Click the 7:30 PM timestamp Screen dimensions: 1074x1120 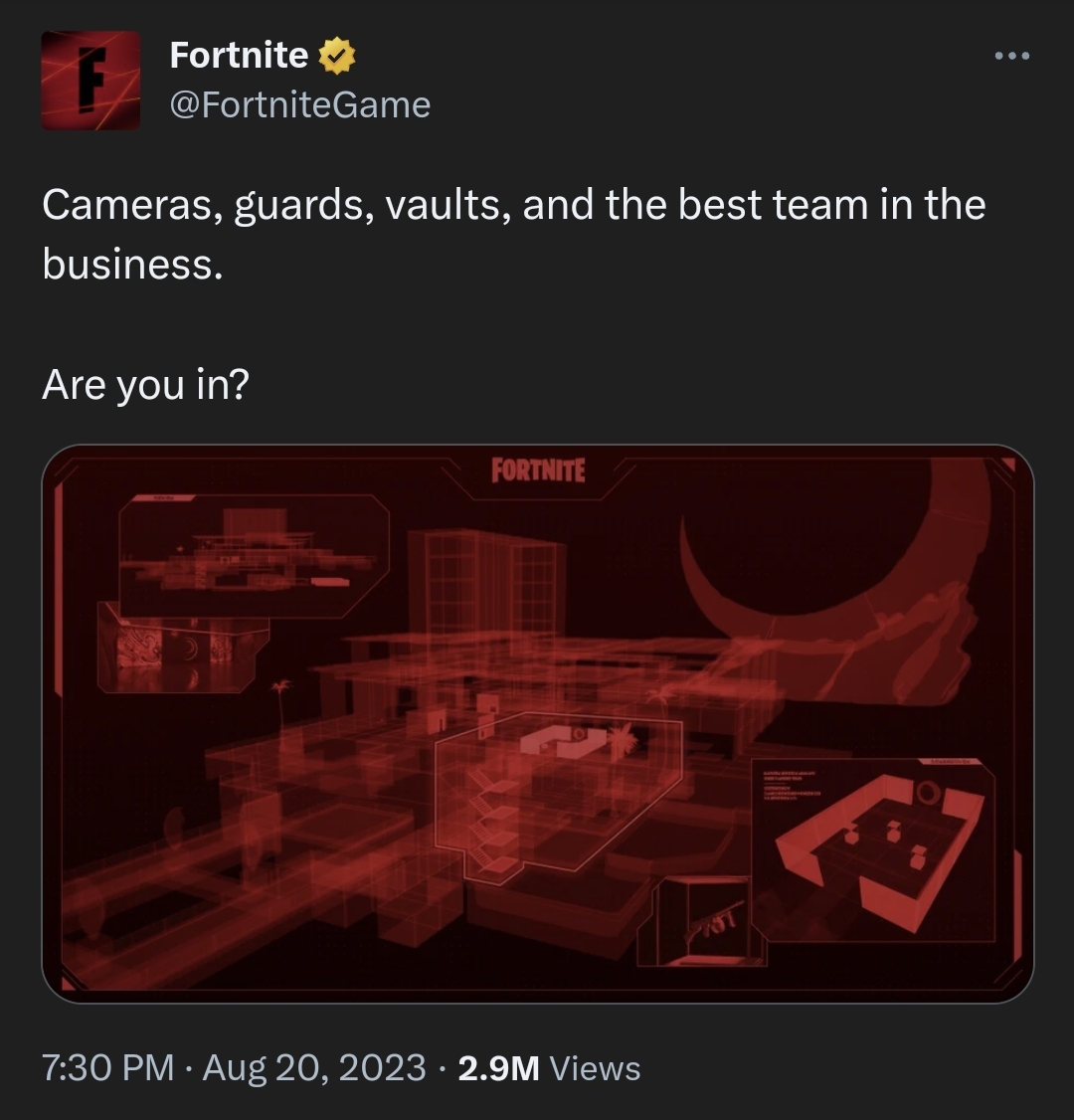click(107, 1068)
